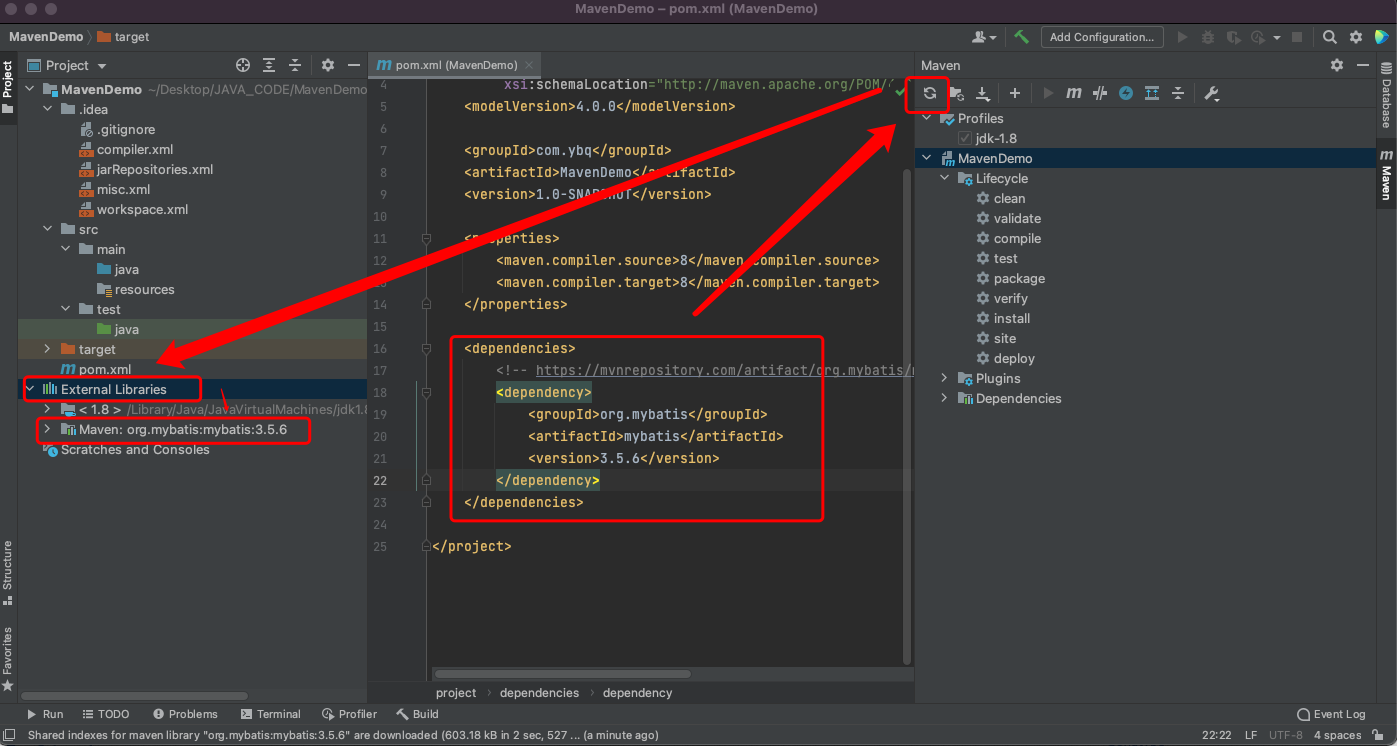Click the Stop square icon in toolbar
Image resolution: width=1397 pixels, height=746 pixels.
pyautogui.click(x=1297, y=37)
